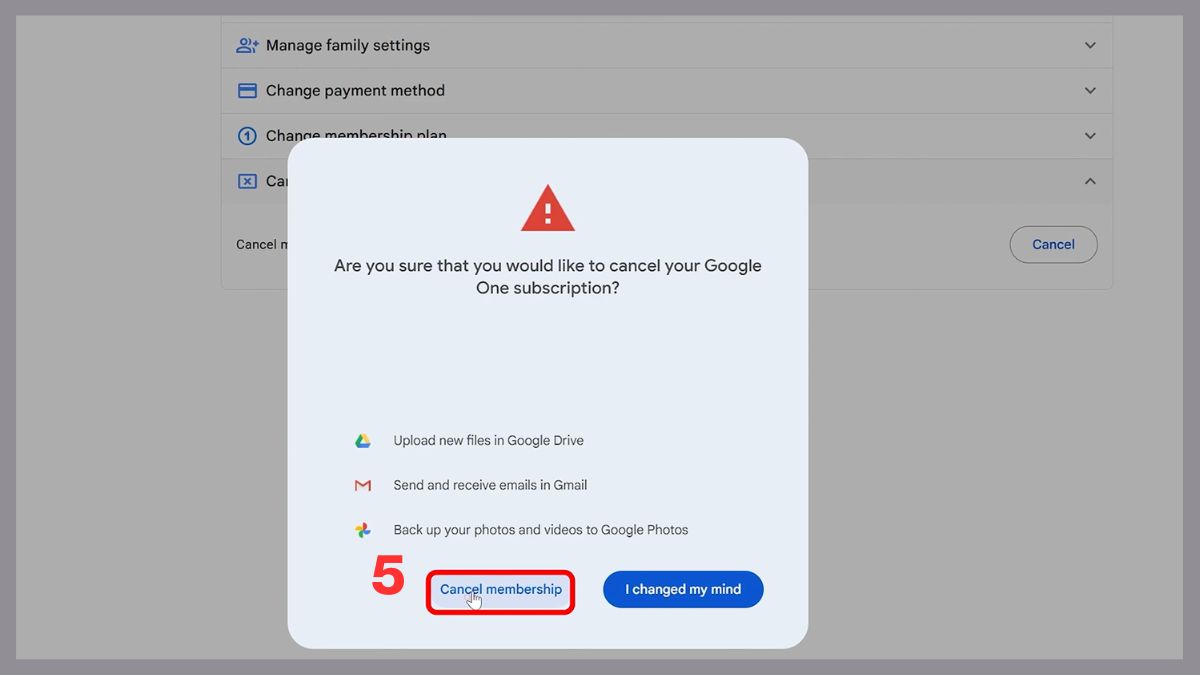Image resolution: width=1200 pixels, height=675 pixels.
Task: Click the Change membership plan circle icon
Action: click(x=247, y=136)
